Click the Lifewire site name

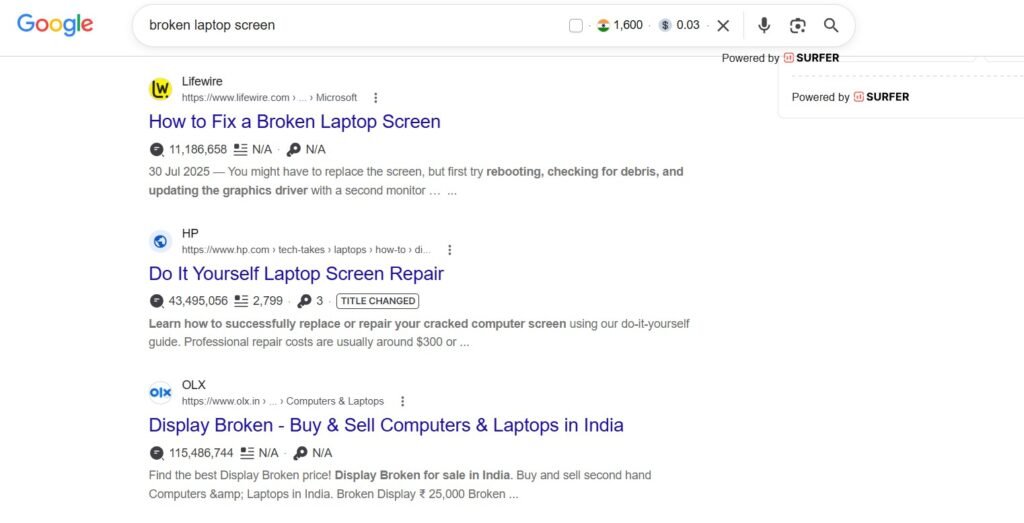click(x=202, y=82)
